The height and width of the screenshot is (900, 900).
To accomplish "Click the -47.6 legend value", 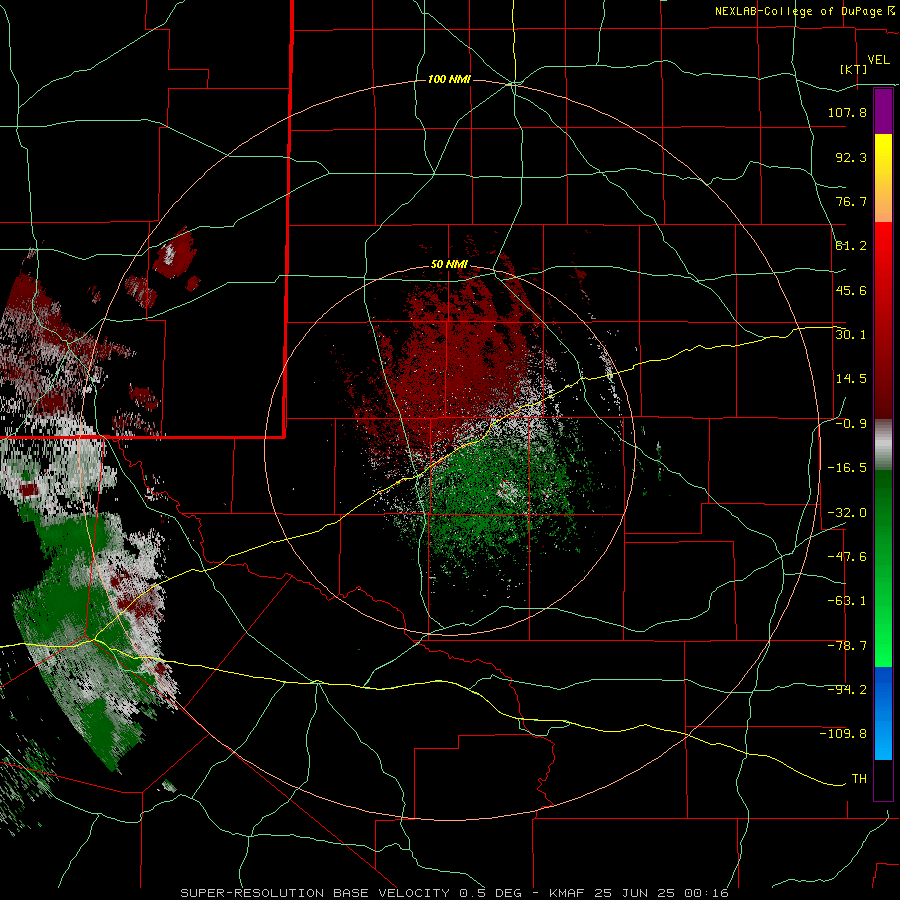I will (847, 557).
